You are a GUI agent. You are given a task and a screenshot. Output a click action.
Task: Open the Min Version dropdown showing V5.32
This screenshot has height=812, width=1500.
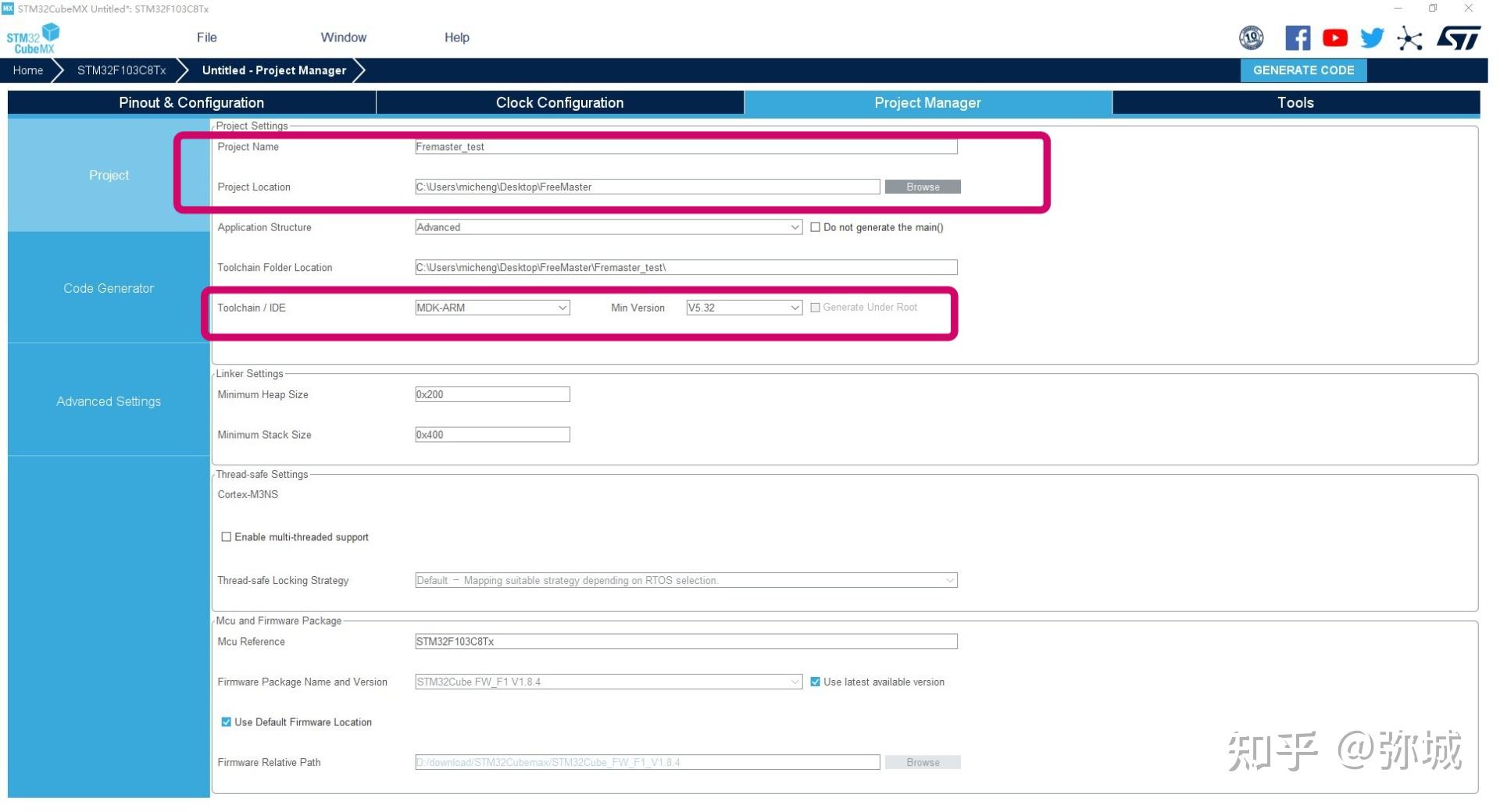tap(744, 308)
